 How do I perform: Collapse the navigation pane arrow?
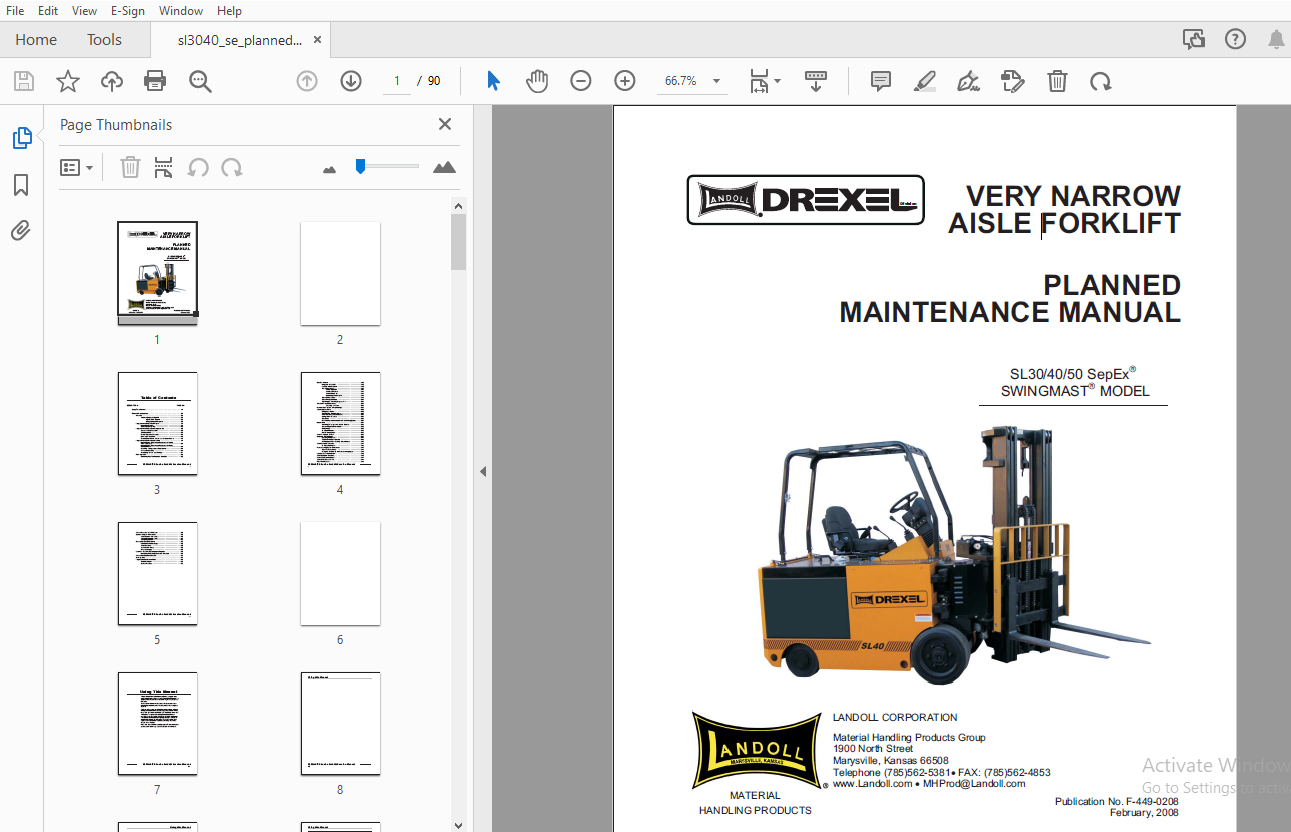pos(483,471)
